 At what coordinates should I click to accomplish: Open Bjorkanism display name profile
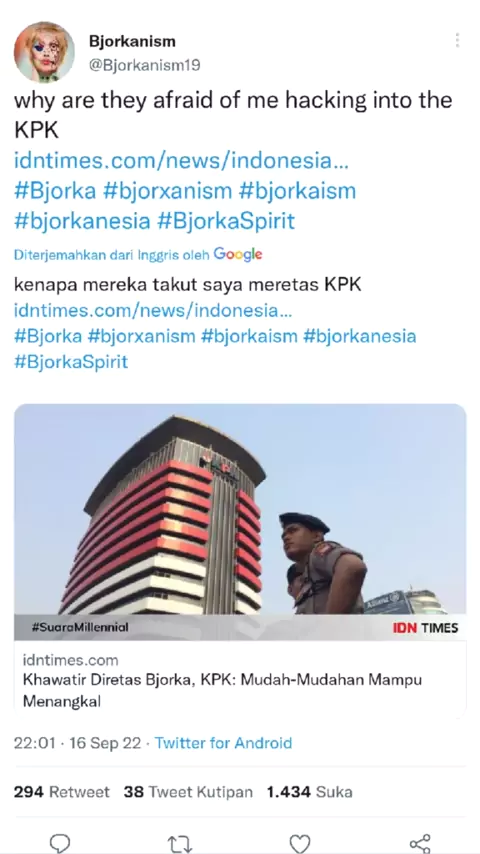click(x=132, y=41)
